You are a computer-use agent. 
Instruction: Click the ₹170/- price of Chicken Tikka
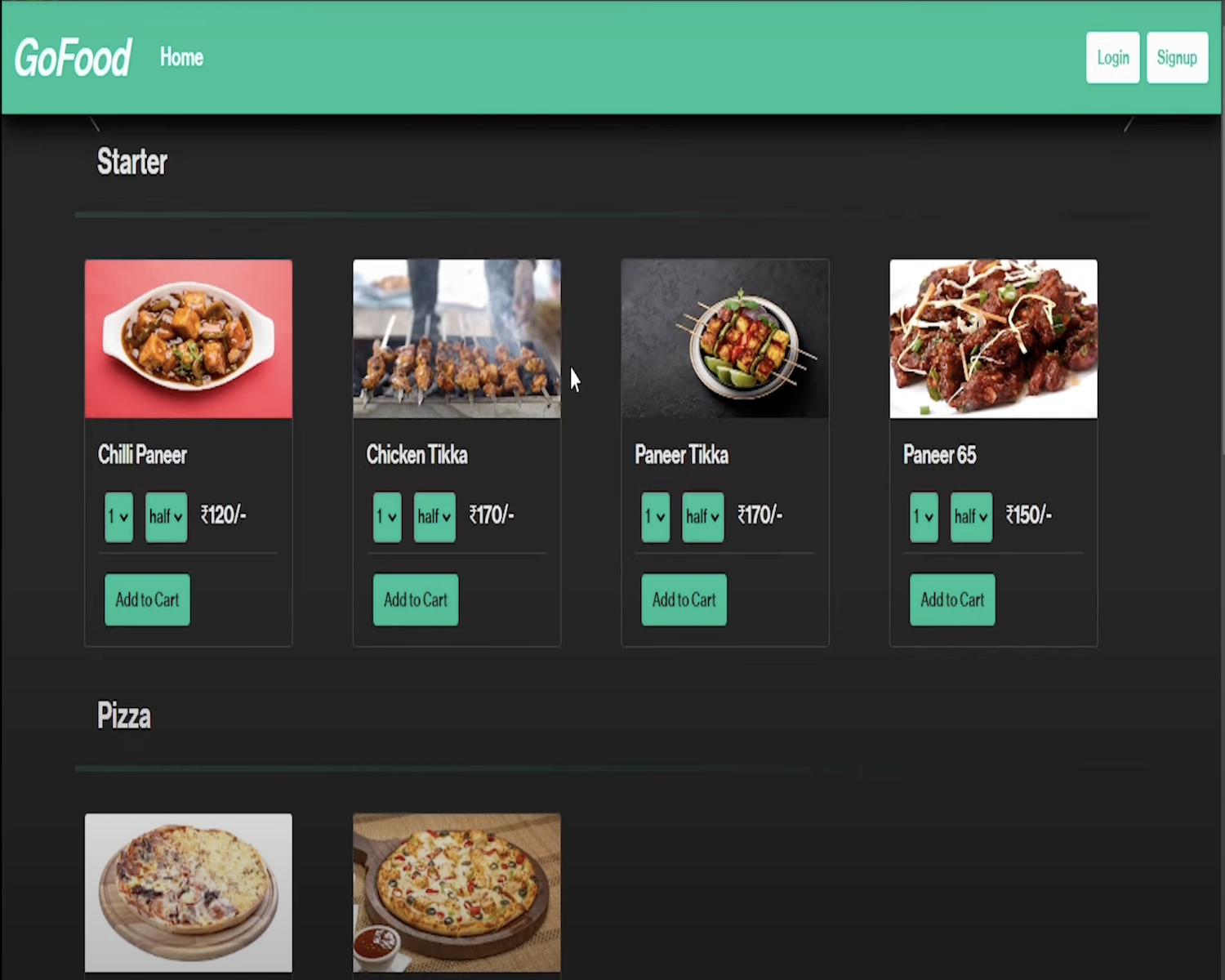pos(491,515)
